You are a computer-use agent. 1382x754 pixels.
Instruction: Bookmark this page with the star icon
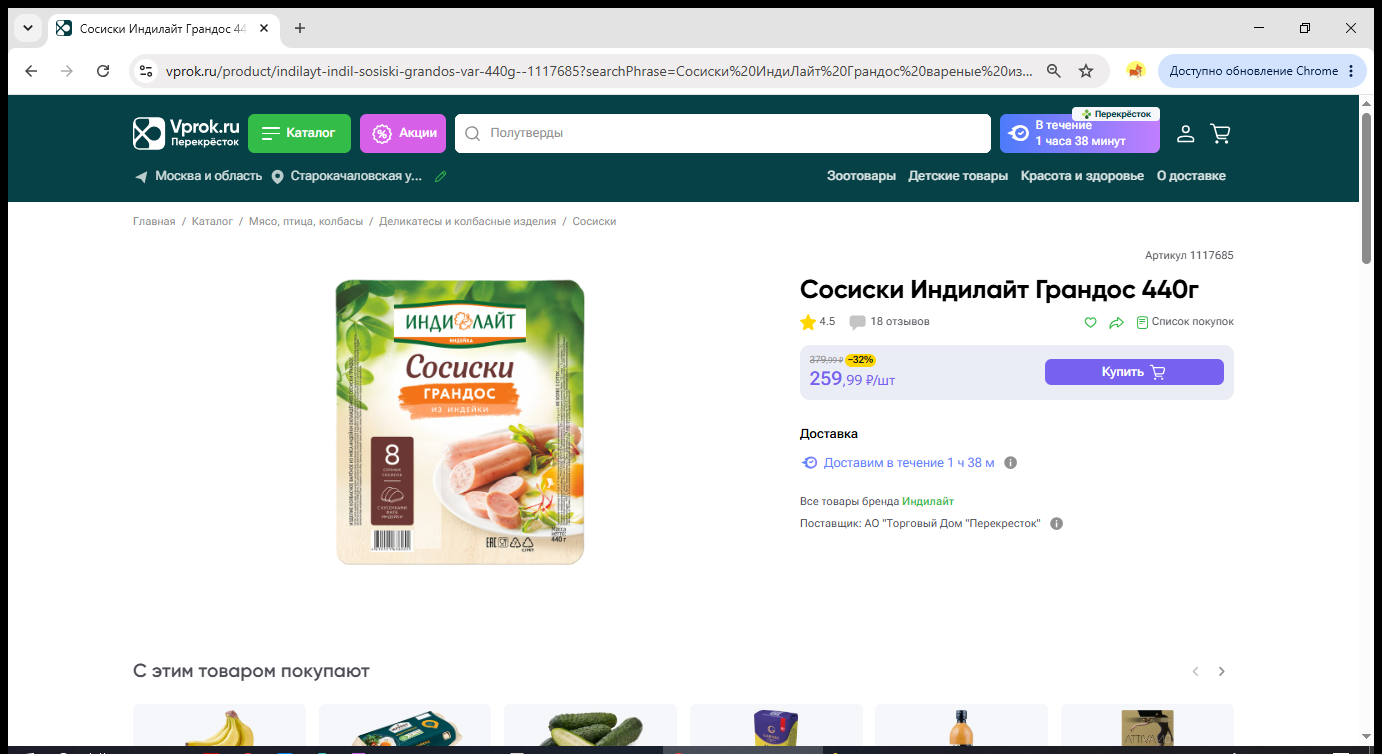click(1086, 71)
